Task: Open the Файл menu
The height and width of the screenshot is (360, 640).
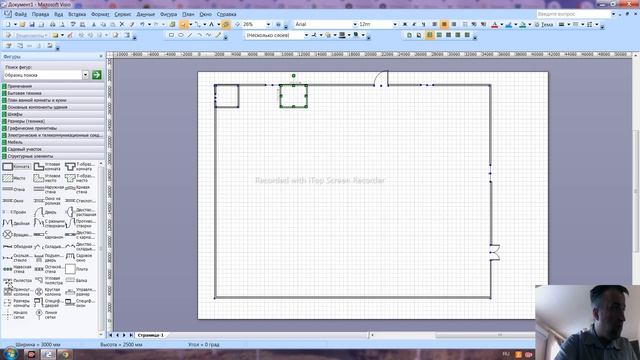Action: point(20,14)
